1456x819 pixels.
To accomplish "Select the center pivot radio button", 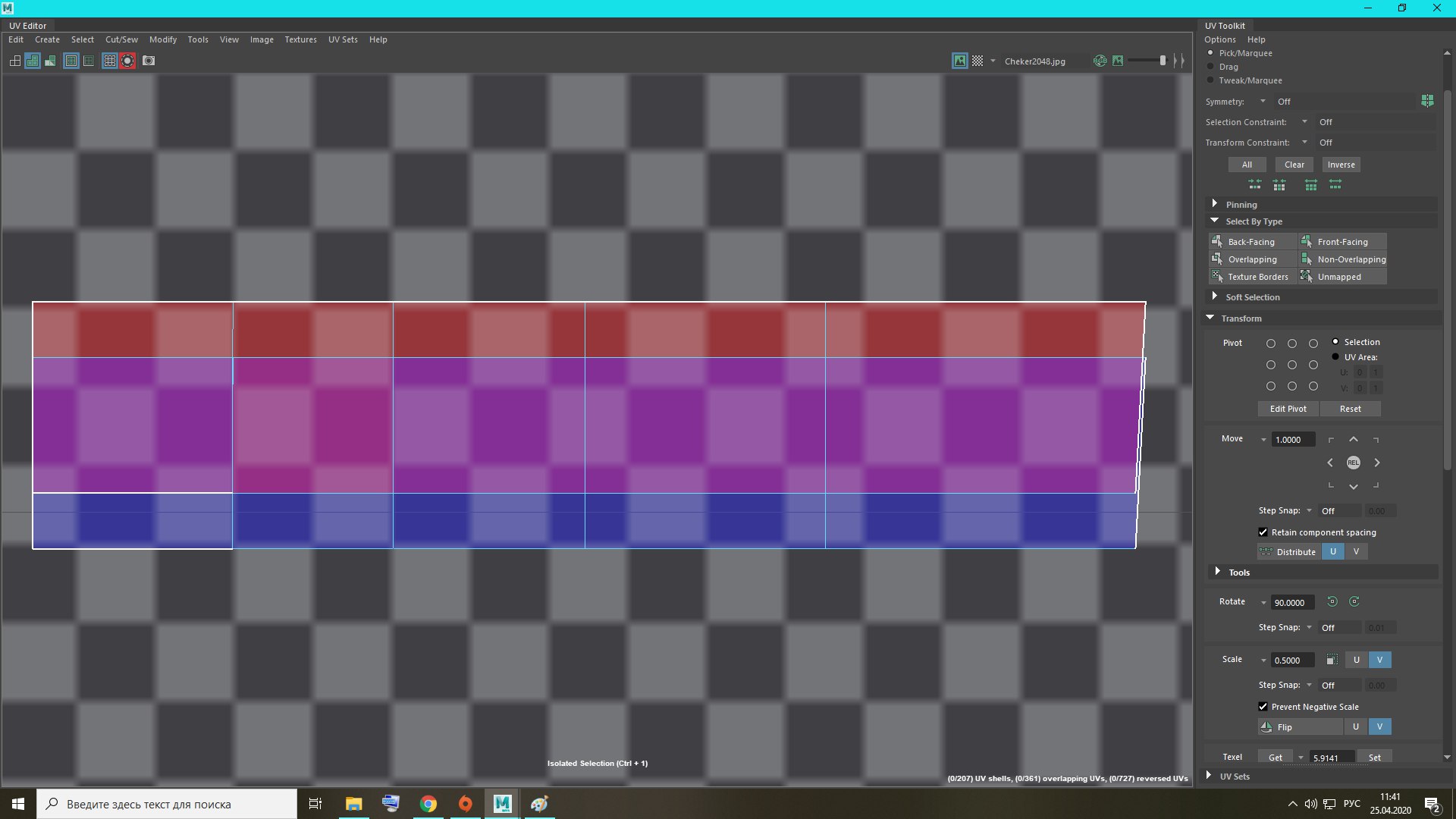I will point(1292,365).
